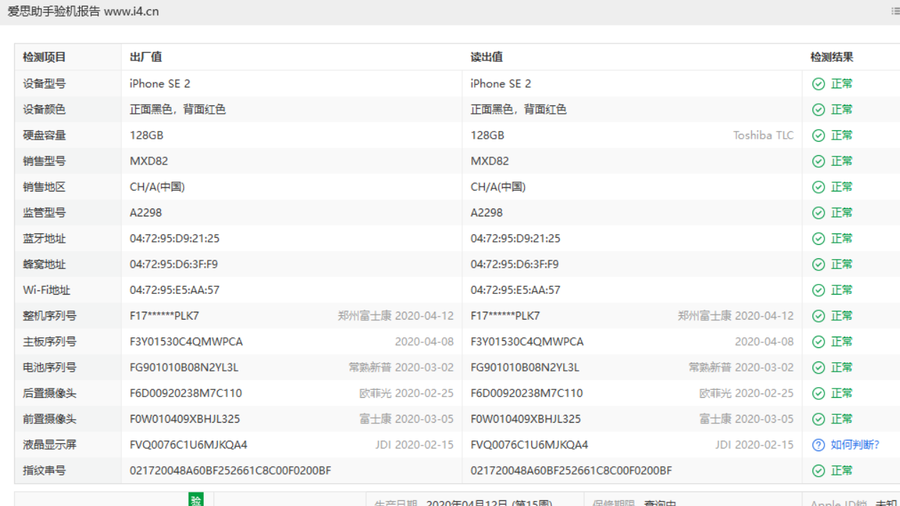Click the green check icon in 销售地区 row
Screen dimensions: 900x506
pos(818,188)
